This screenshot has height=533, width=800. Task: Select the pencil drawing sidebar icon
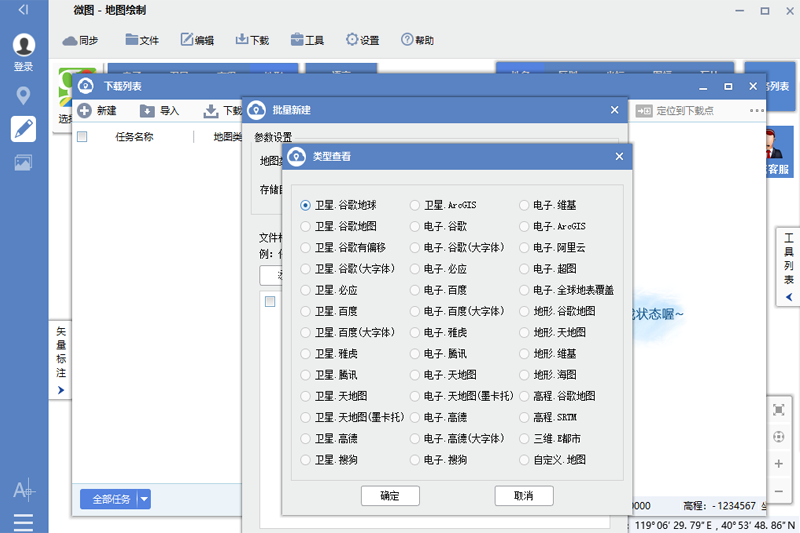coord(23,129)
